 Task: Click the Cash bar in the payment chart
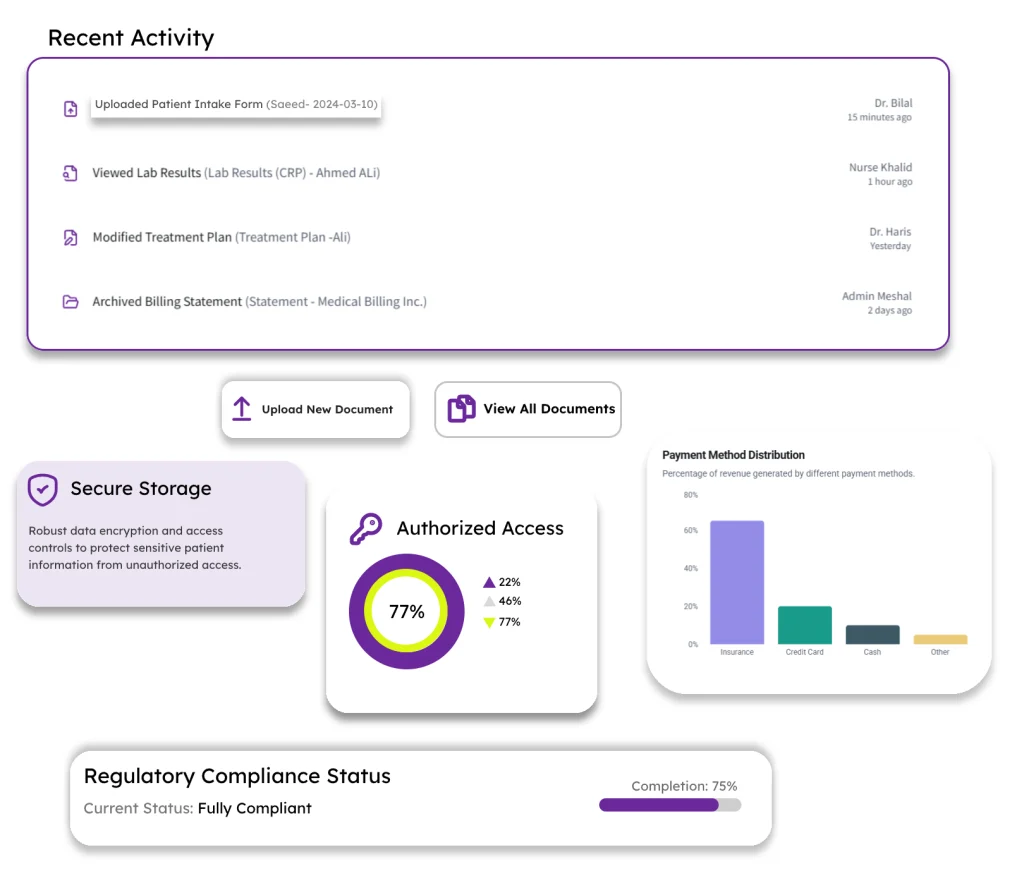pos(872,632)
